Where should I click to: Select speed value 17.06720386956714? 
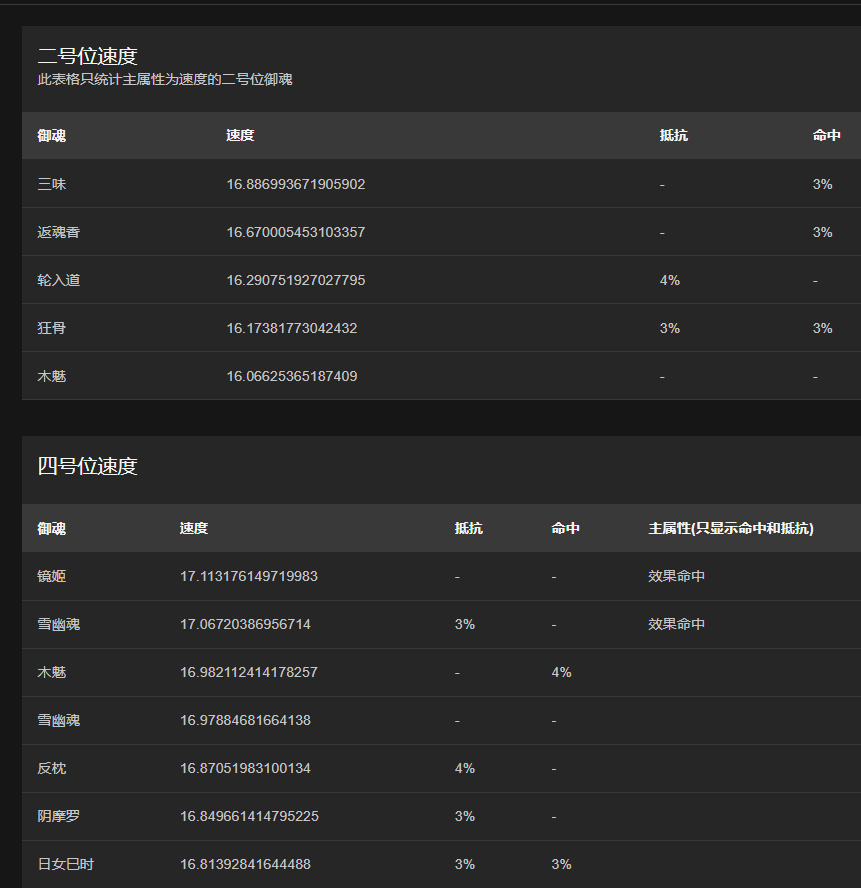click(245, 624)
